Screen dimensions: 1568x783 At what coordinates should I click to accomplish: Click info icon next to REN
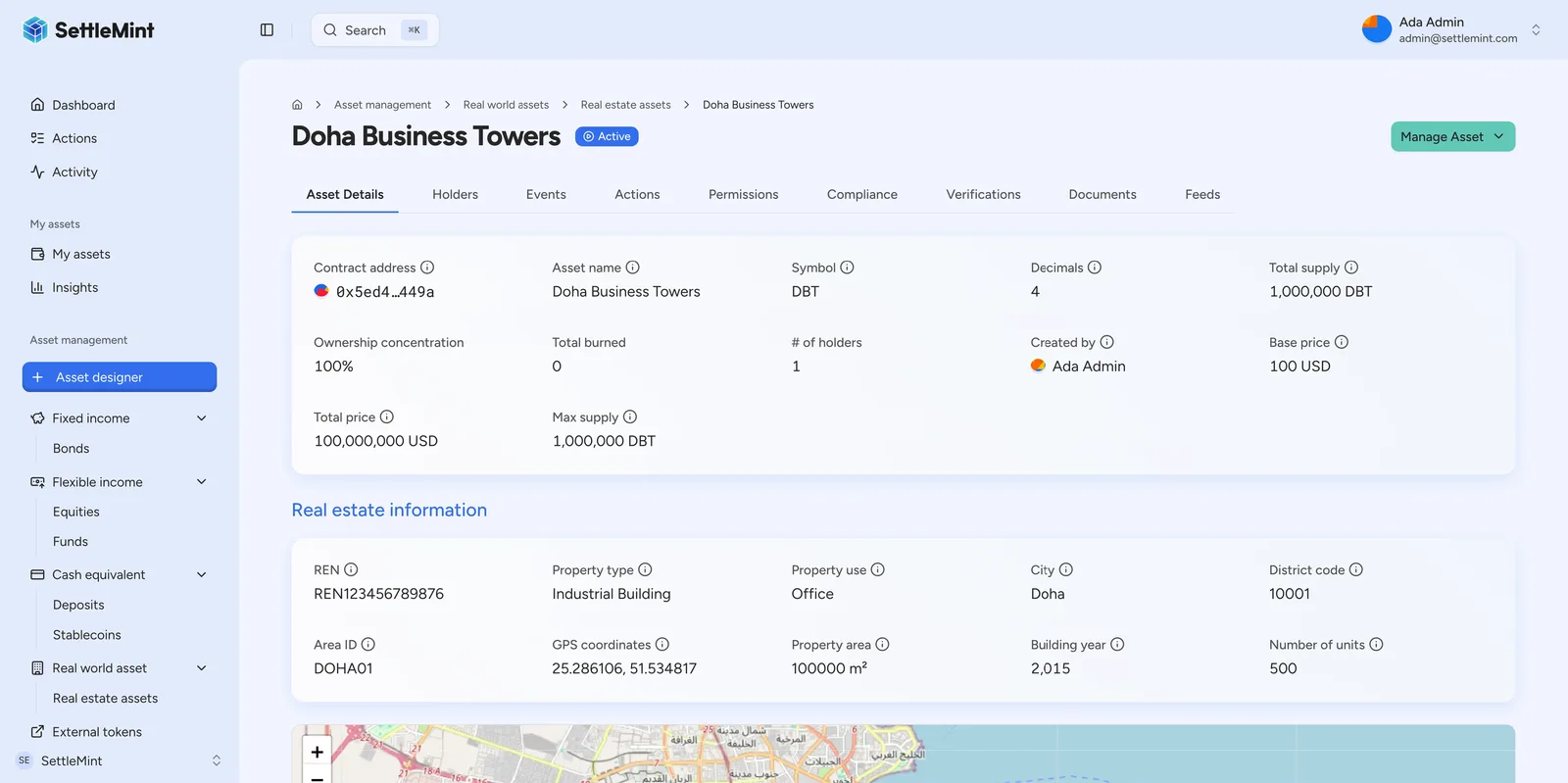(351, 569)
